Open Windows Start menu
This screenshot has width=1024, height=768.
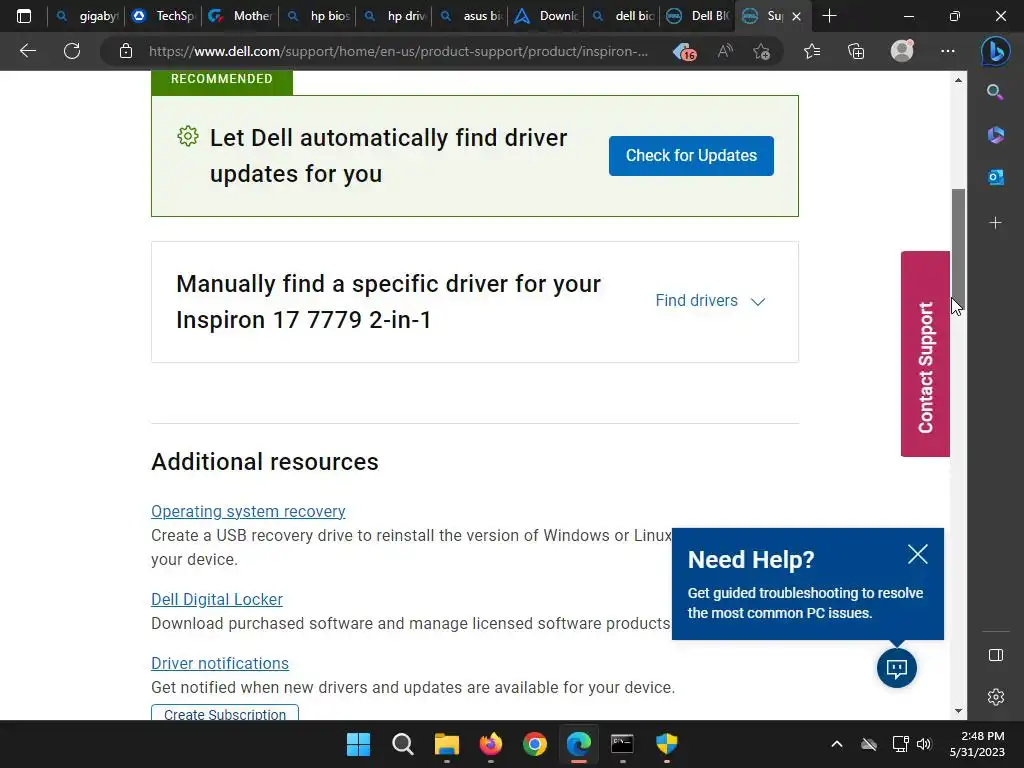coord(358,744)
